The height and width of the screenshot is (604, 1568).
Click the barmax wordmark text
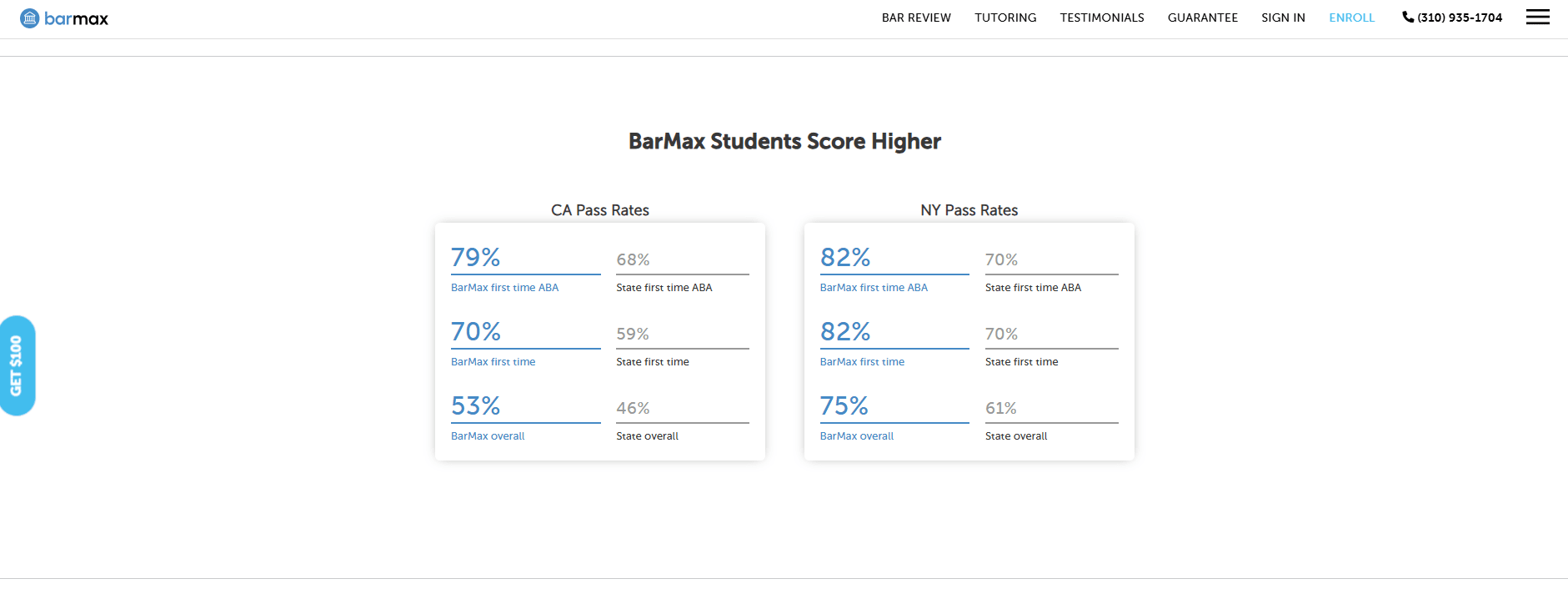(x=76, y=18)
